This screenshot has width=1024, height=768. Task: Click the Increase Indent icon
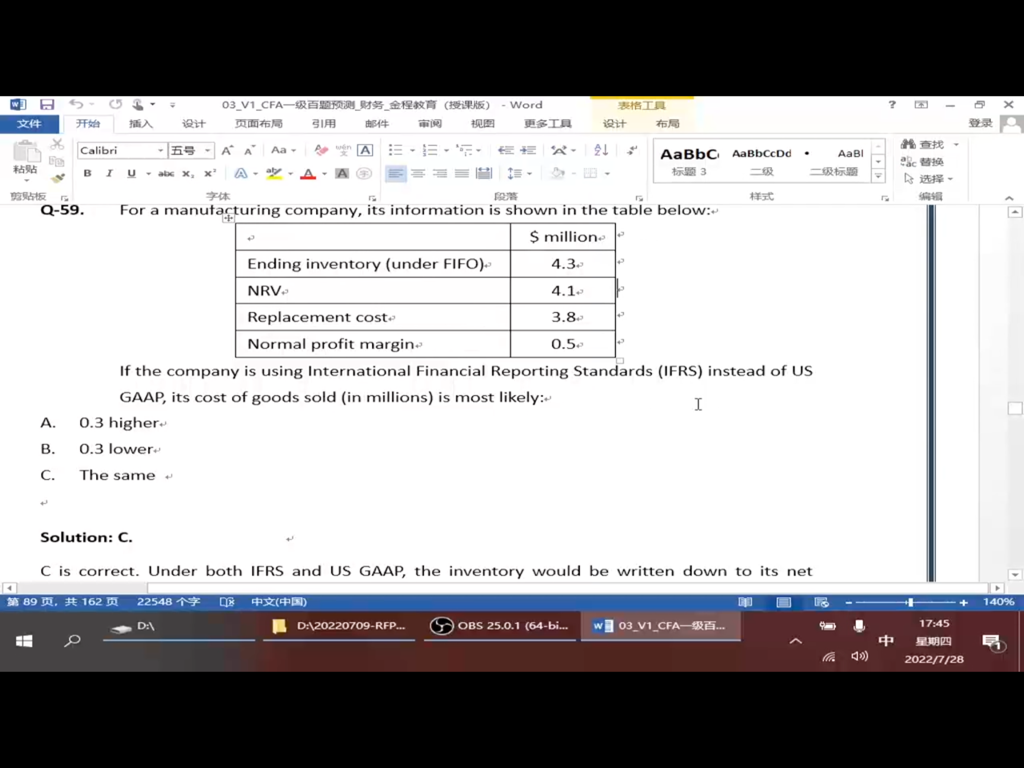tap(528, 150)
